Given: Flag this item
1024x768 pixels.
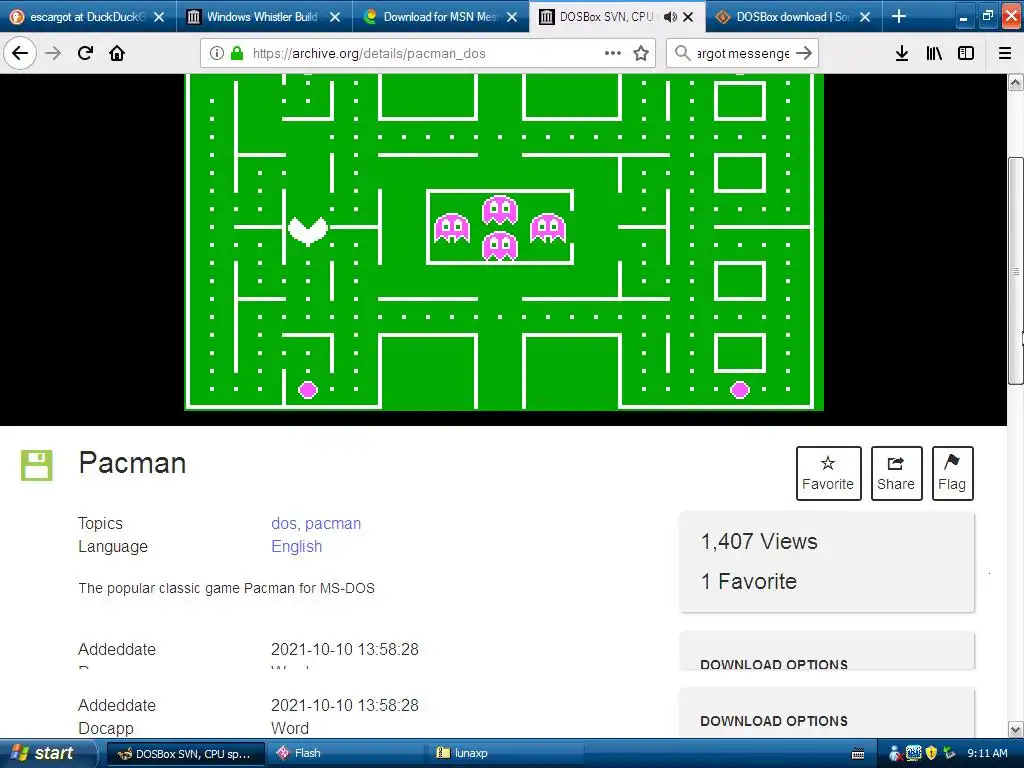Looking at the screenshot, I should [952, 473].
